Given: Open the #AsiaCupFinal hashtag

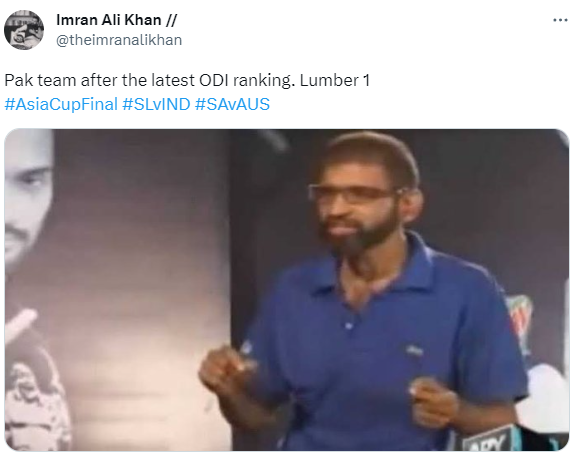Looking at the screenshot, I should coord(61,104).
